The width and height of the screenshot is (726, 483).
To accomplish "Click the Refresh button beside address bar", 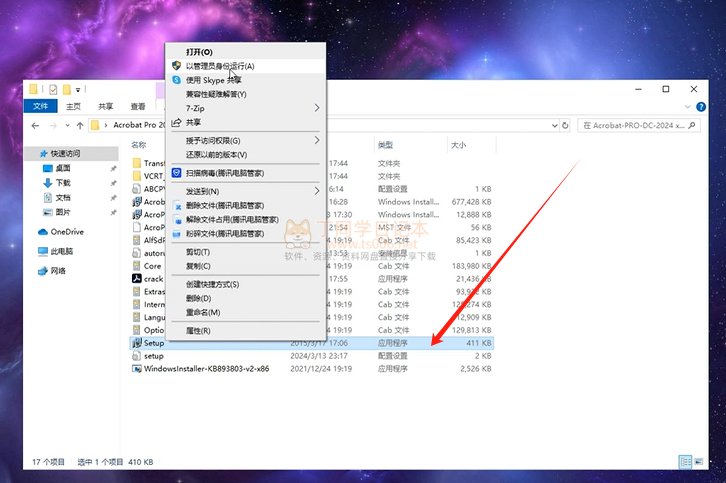I will point(565,125).
